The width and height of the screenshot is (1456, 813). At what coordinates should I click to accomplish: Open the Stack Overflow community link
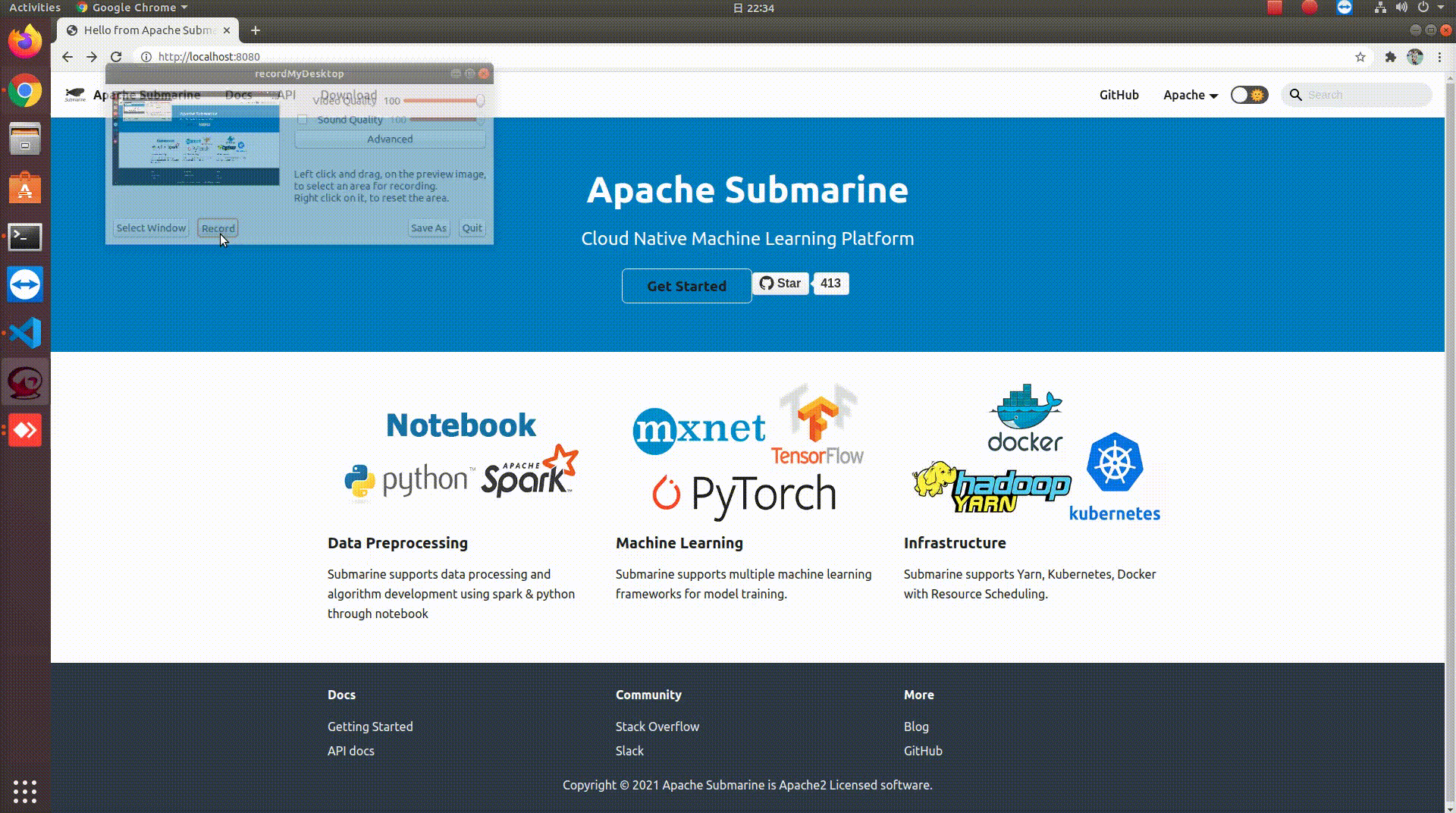click(x=657, y=726)
